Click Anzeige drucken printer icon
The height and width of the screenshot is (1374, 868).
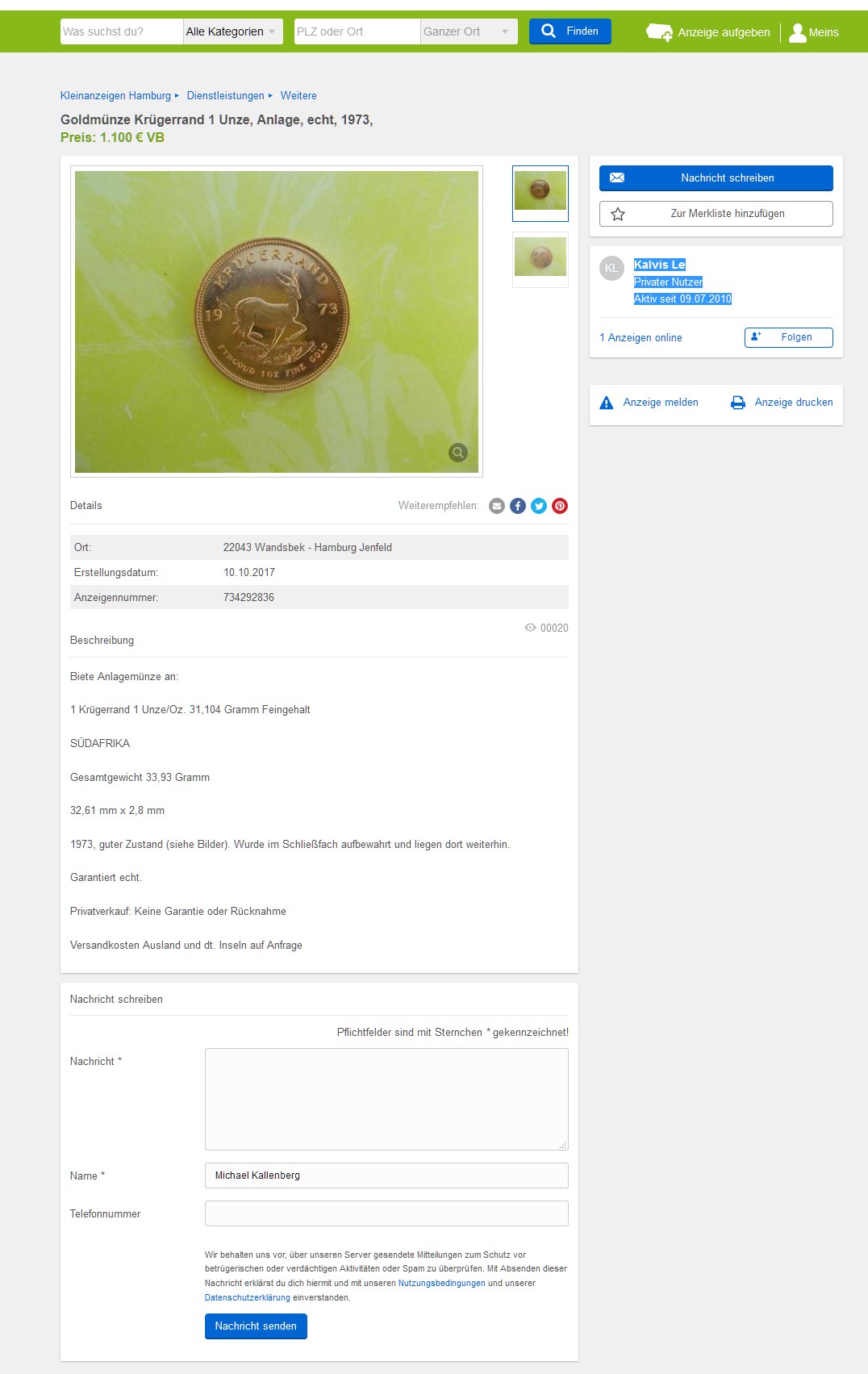[738, 403]
